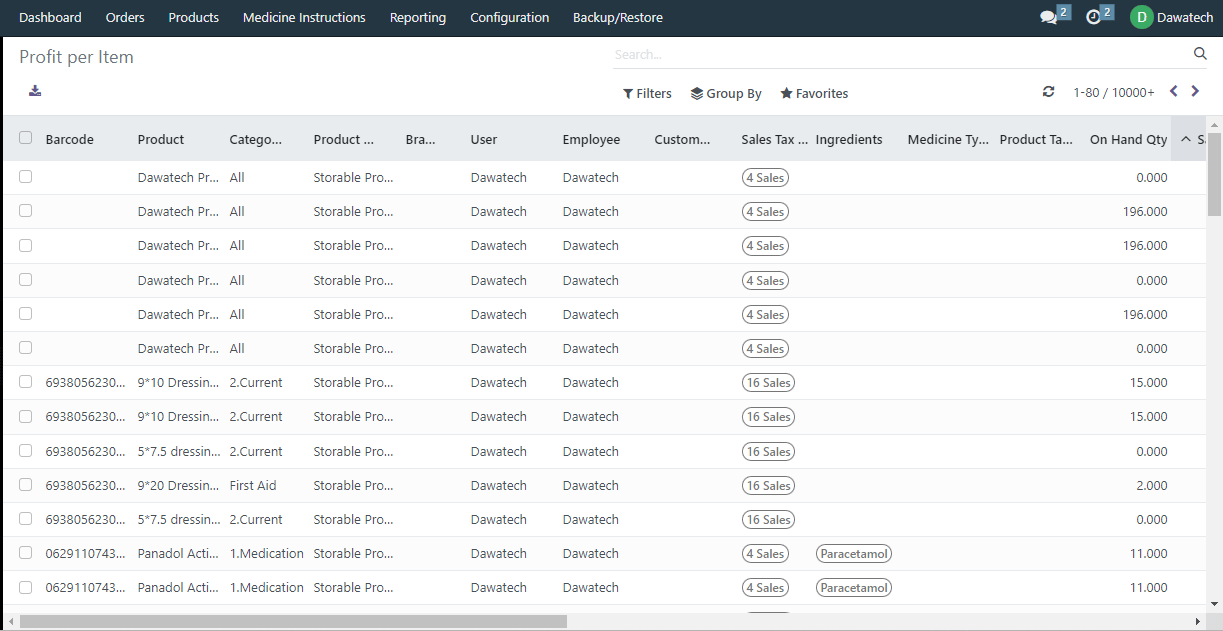
Task: Open the Backup/Restore menu
Action: [x=618, y=17]
